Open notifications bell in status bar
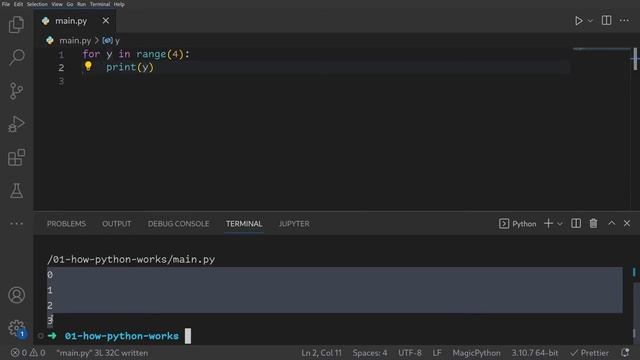The width and height of the screenshot is (640, 360). [625, 353]
